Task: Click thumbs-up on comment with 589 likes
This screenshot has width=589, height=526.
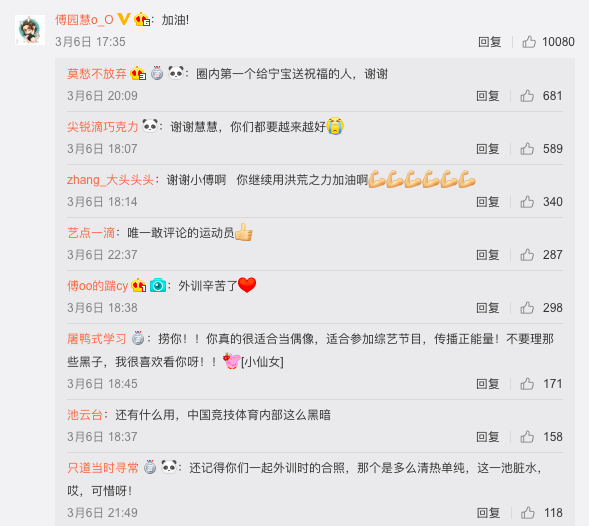Action: click(527, 149)
